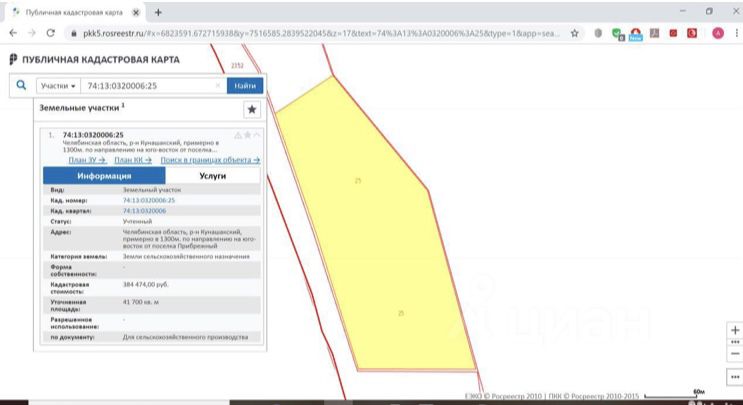This screenshot has height=405, width=743.
Task: Click the area value 41 700 кв. м
Action: [141, 302]
